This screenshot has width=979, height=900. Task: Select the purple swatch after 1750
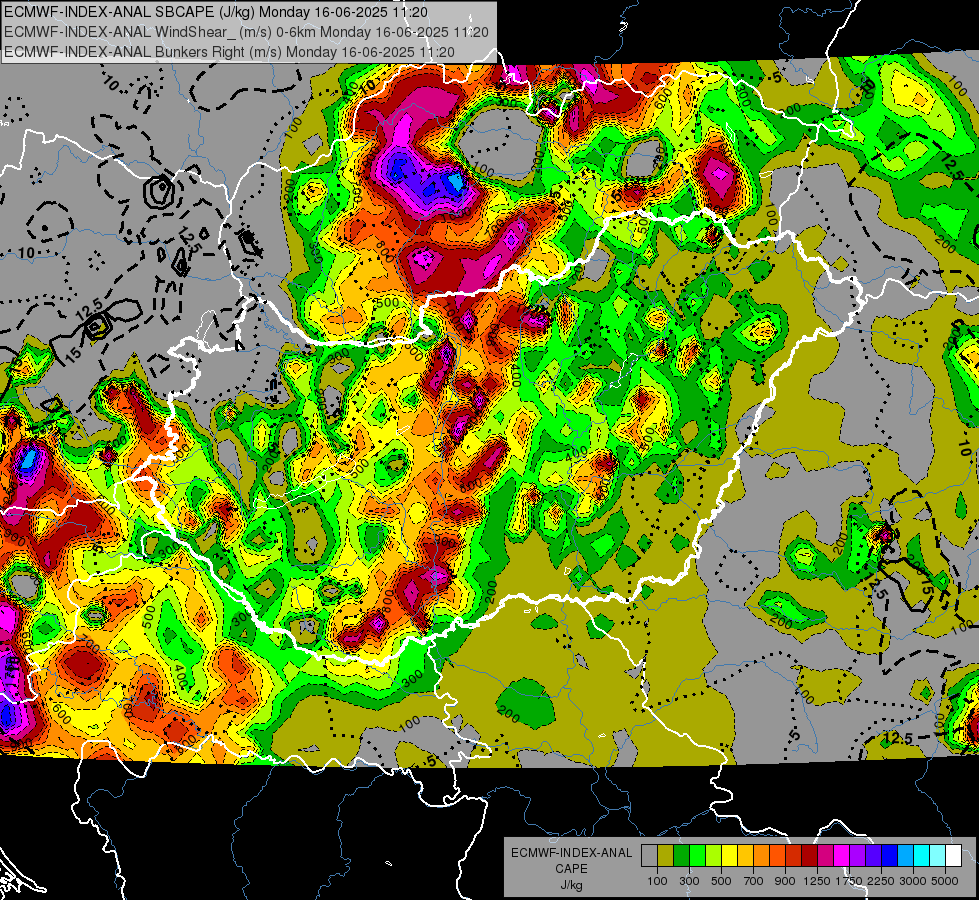(x=857, y=856)
